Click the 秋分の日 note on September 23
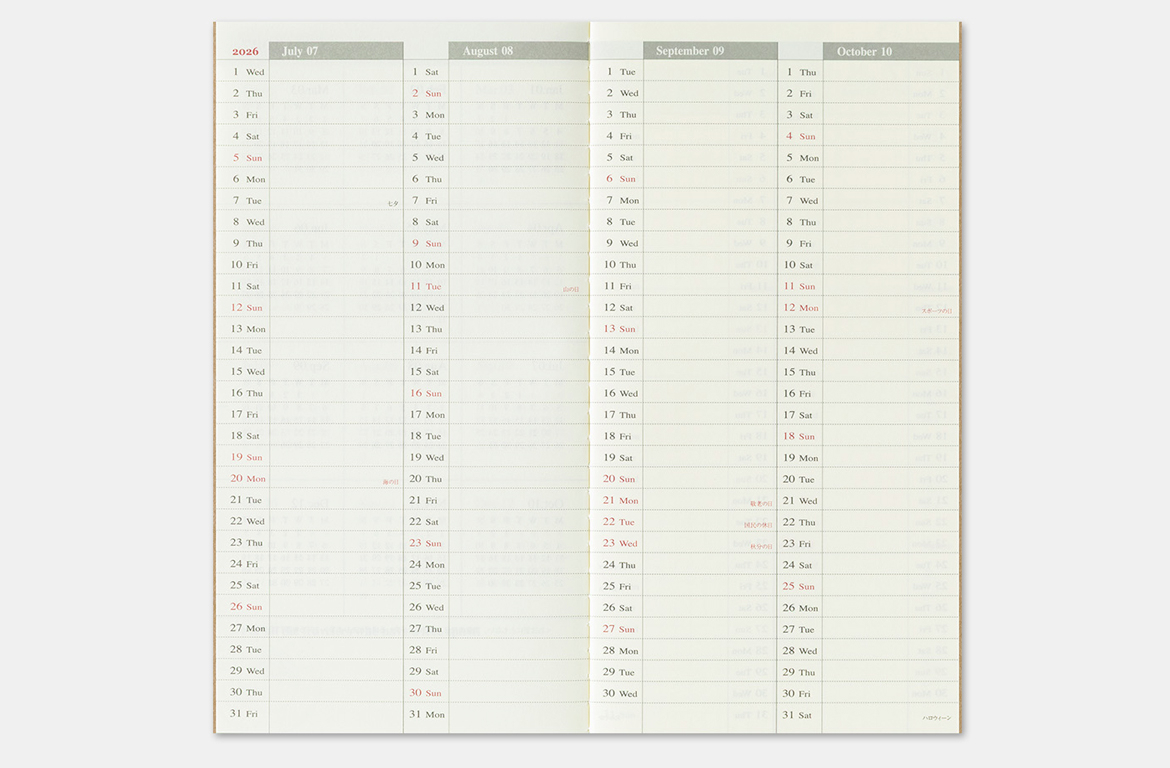The height and width of the screenshot is (768, 1170). point(761,546)
